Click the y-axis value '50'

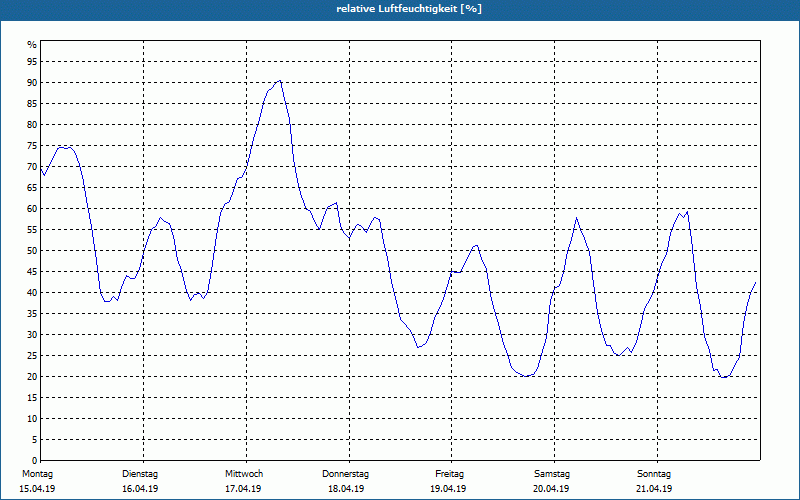coord(32,251)
